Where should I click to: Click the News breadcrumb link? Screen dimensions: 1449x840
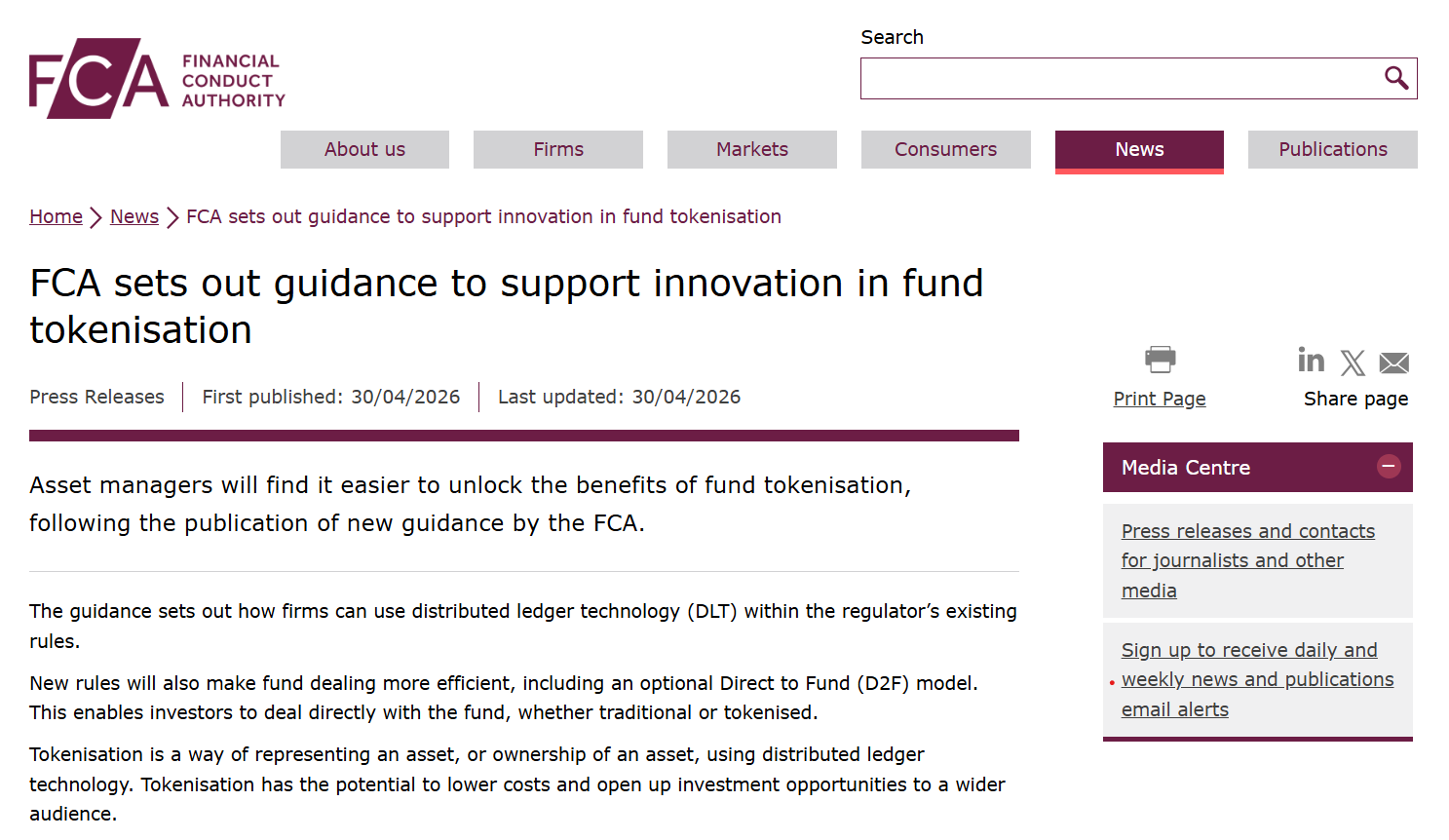click(x=134, y=216)
